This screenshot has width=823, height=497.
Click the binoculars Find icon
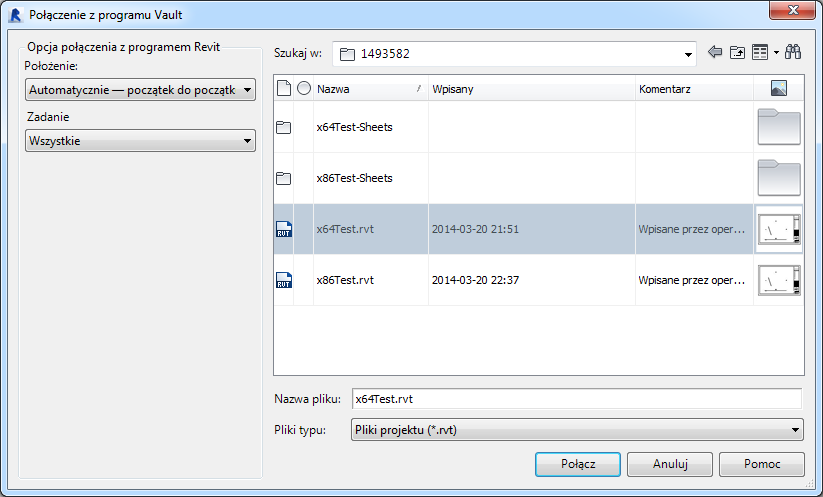click(x=793, y=52)
